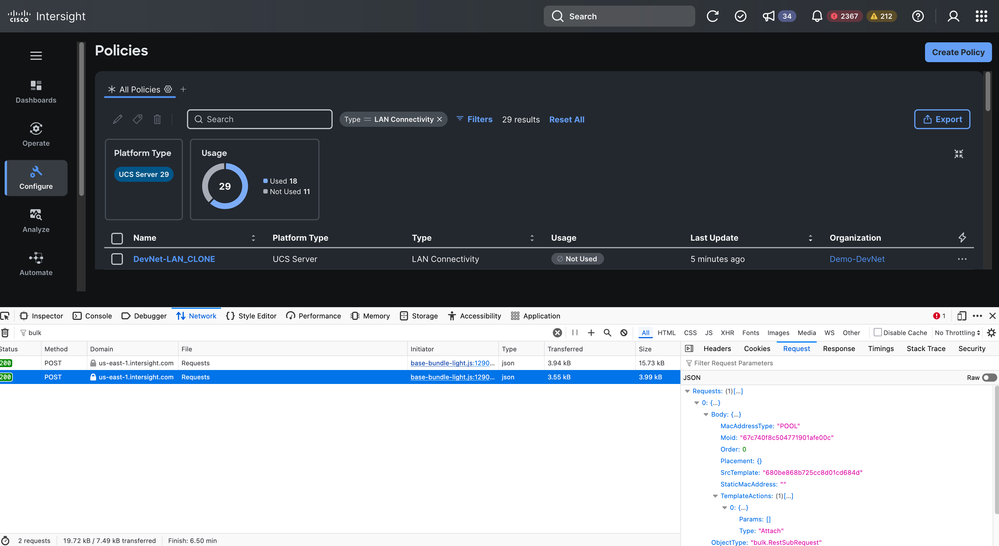Collapse the summary widgets panel
Viewport: 999px width, 546px height.
click(x=958, y=154)
